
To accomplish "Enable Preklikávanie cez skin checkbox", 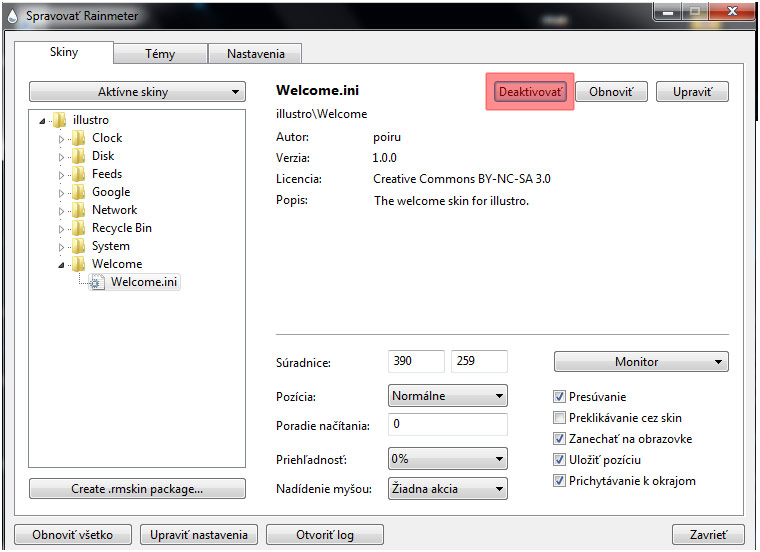I will (560, 418).
